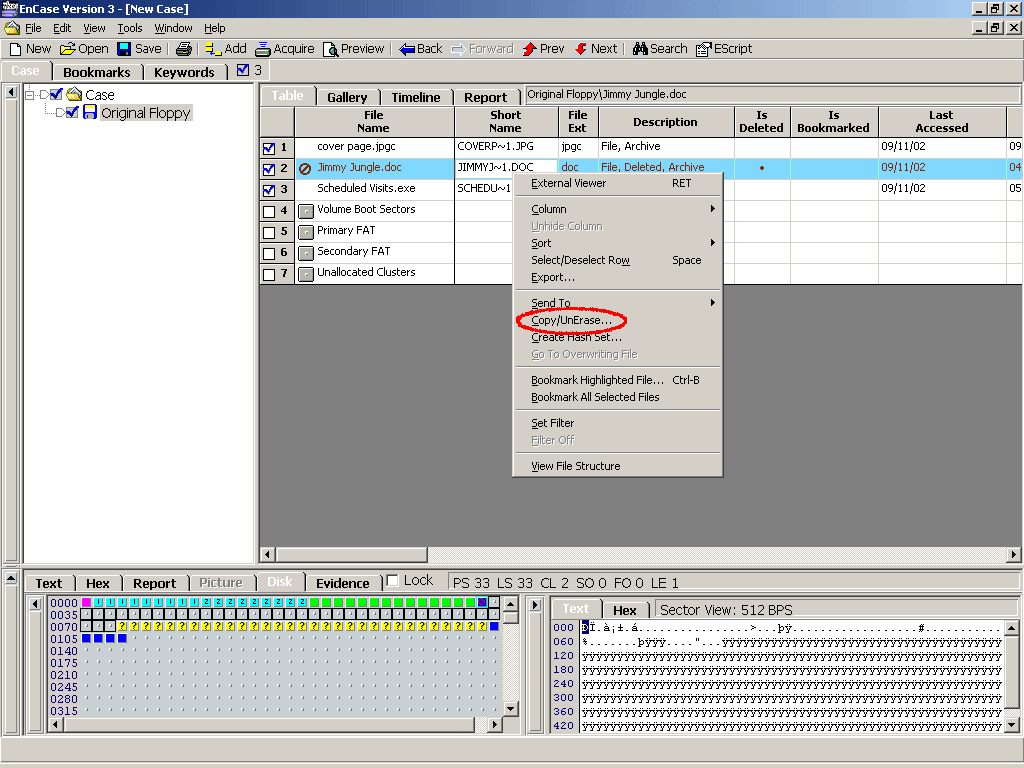Screen dimensions: 1024x768
Task: Click the Unallocated Clusters row icon
Action: pos(306,274)
